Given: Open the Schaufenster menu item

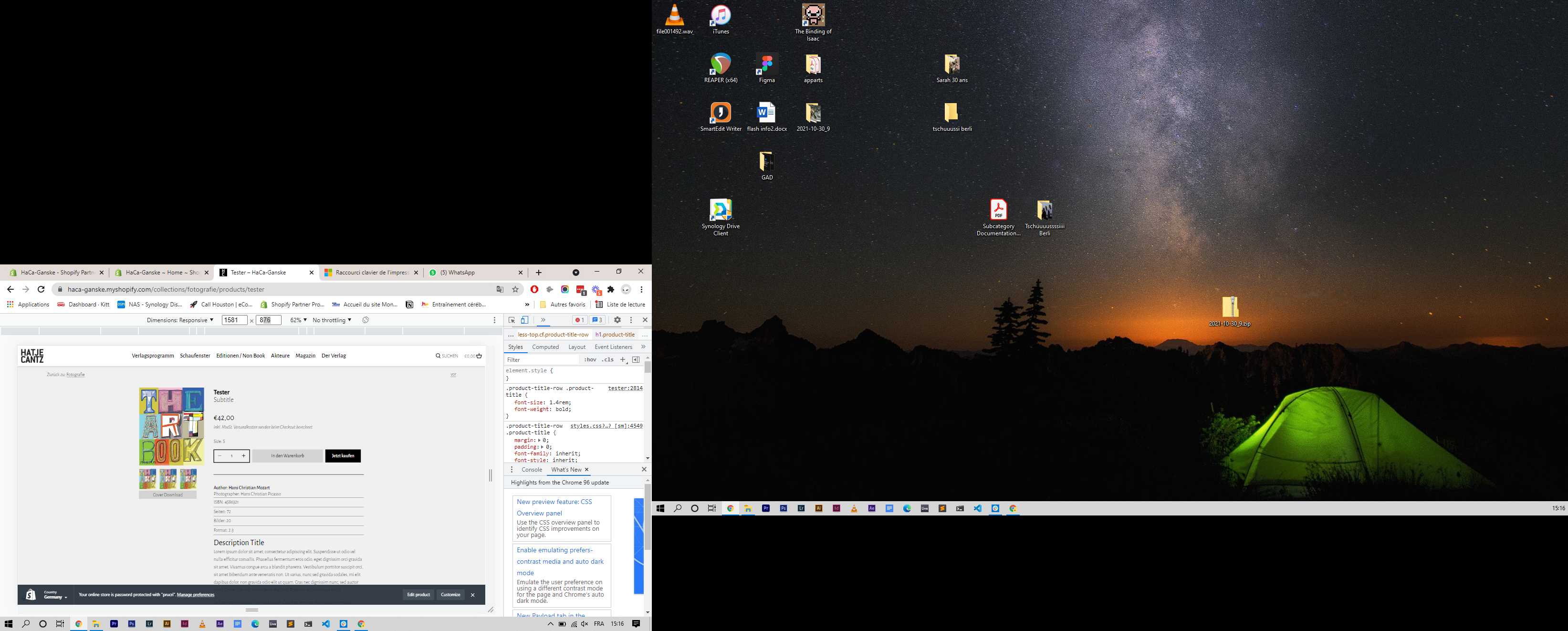Looking at the screenshot, I should [195, 356].
